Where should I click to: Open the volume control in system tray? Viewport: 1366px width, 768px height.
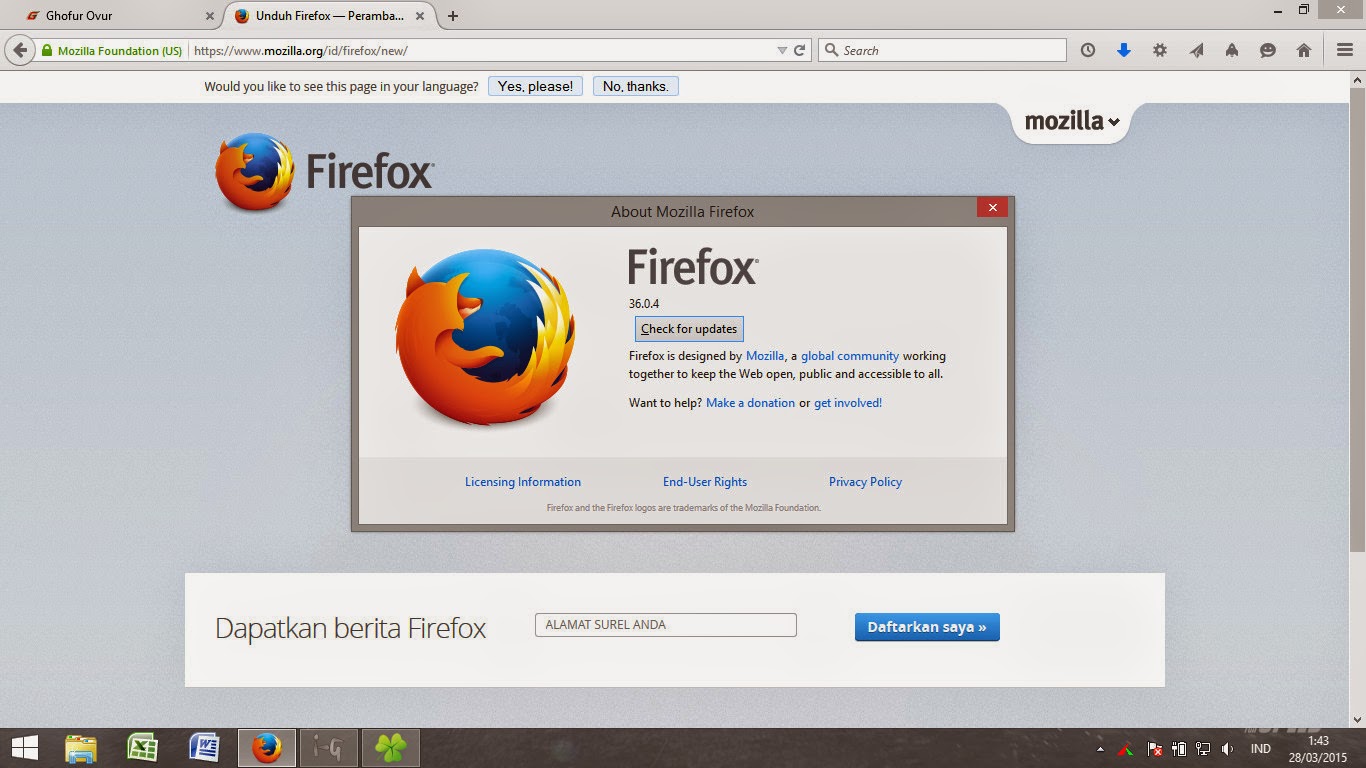pyautogui.click(x=1227, y=748)
